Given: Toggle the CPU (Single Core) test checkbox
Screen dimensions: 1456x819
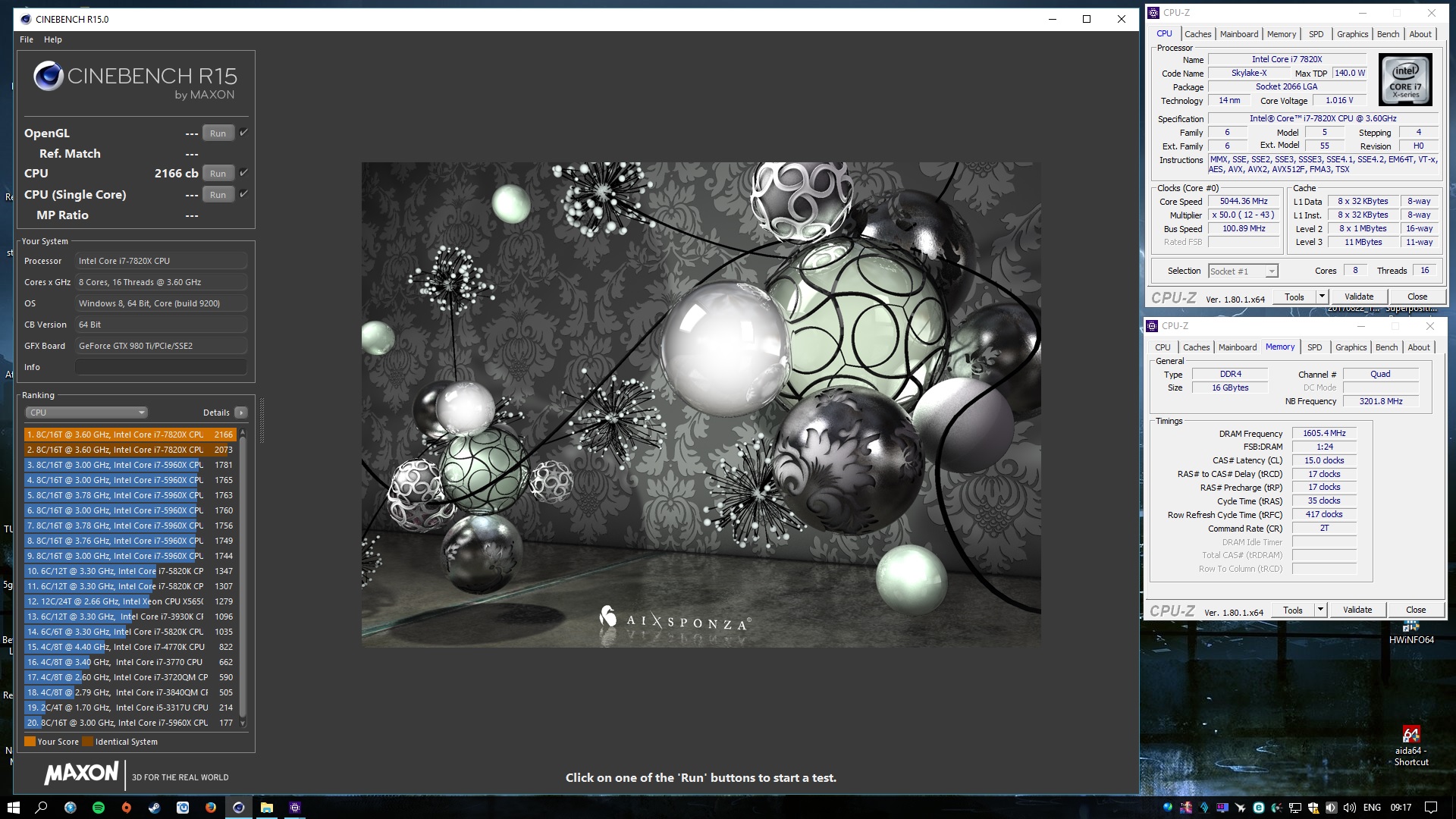Looking at the screenshot, I should 244,194.
